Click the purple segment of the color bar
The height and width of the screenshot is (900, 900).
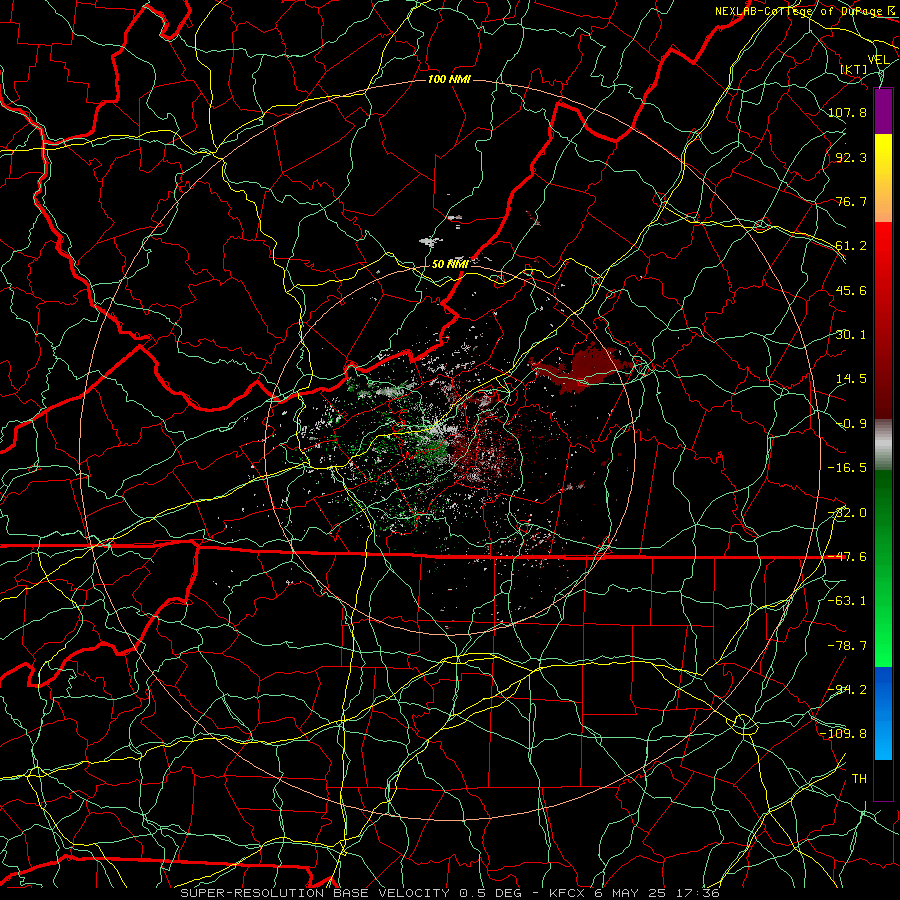coord(883,111)
